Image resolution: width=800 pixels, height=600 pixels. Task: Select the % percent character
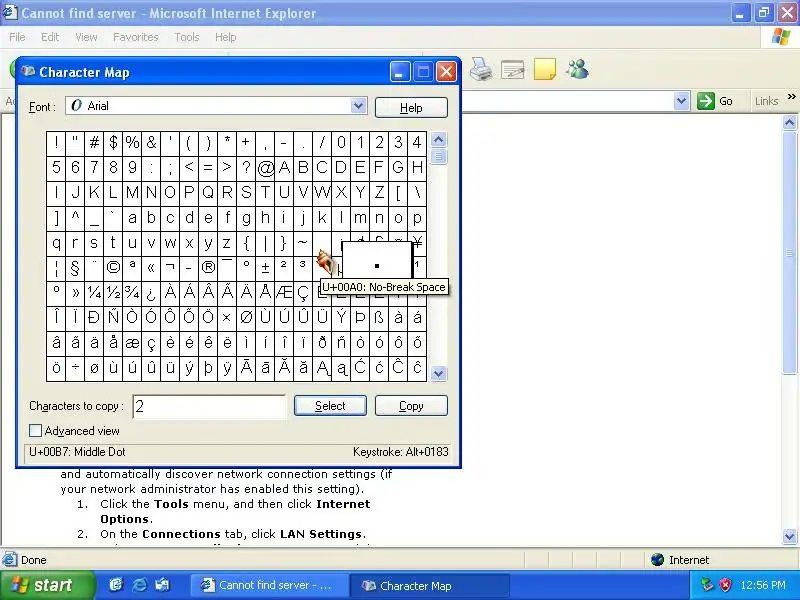pyautogui.click(x=132, y=142)
